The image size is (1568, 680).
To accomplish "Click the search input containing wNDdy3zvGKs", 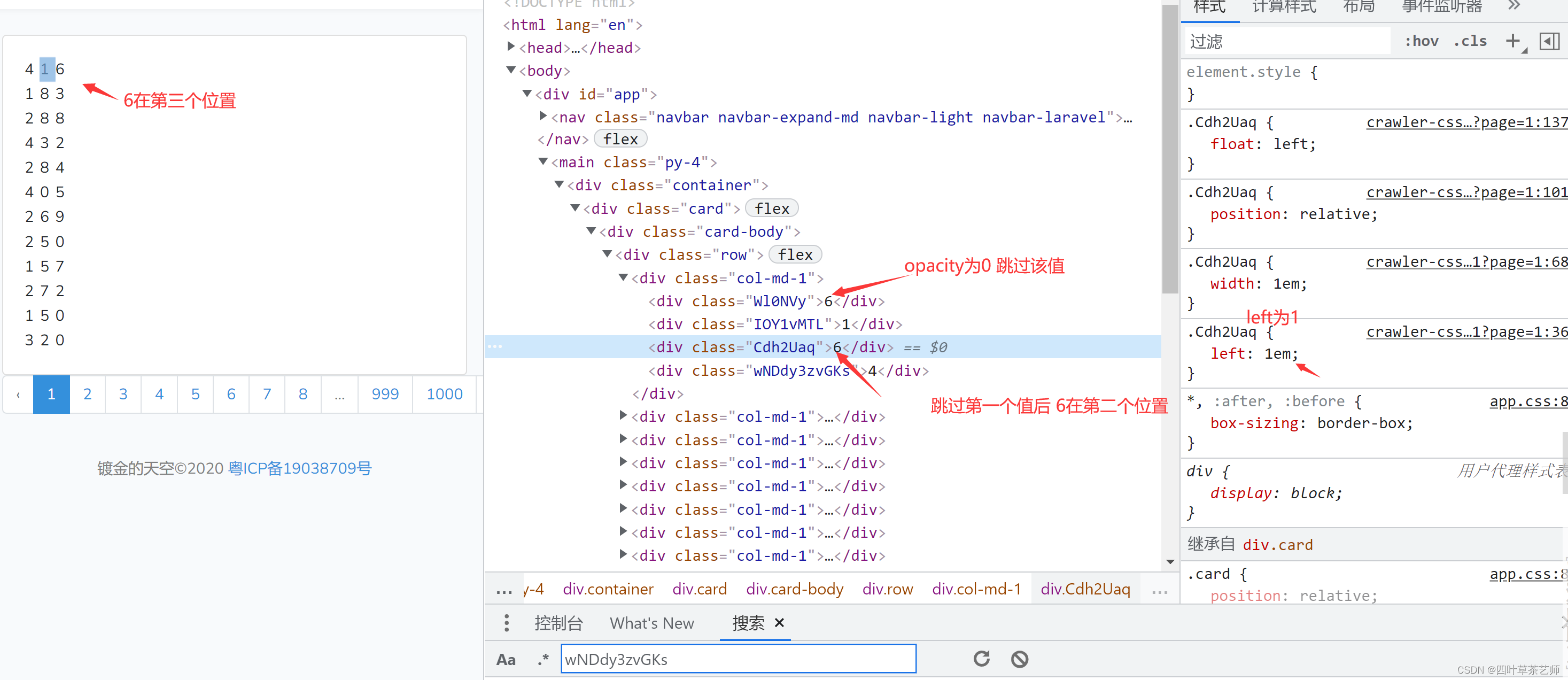I will (x=738, y=659).
